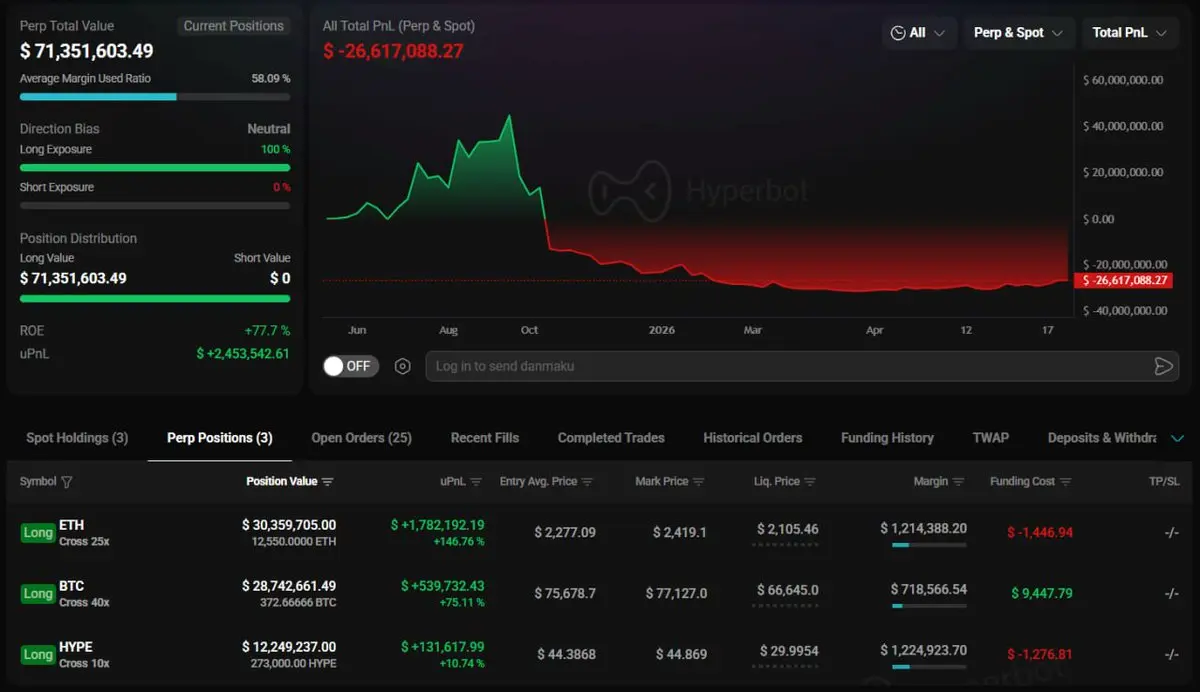Click BTC position value $28,742,661.49
Viewport: 1200px width, 692px height.
pyautogui.click(x=289, y=586)
